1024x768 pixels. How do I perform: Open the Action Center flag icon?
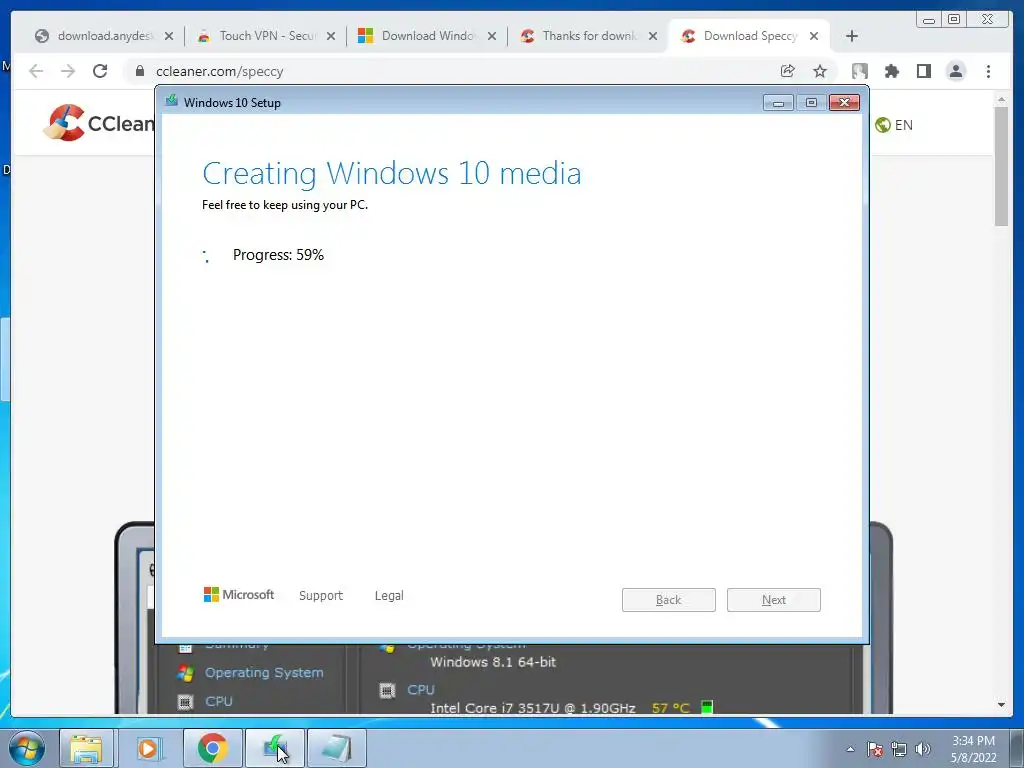[874, 749]
